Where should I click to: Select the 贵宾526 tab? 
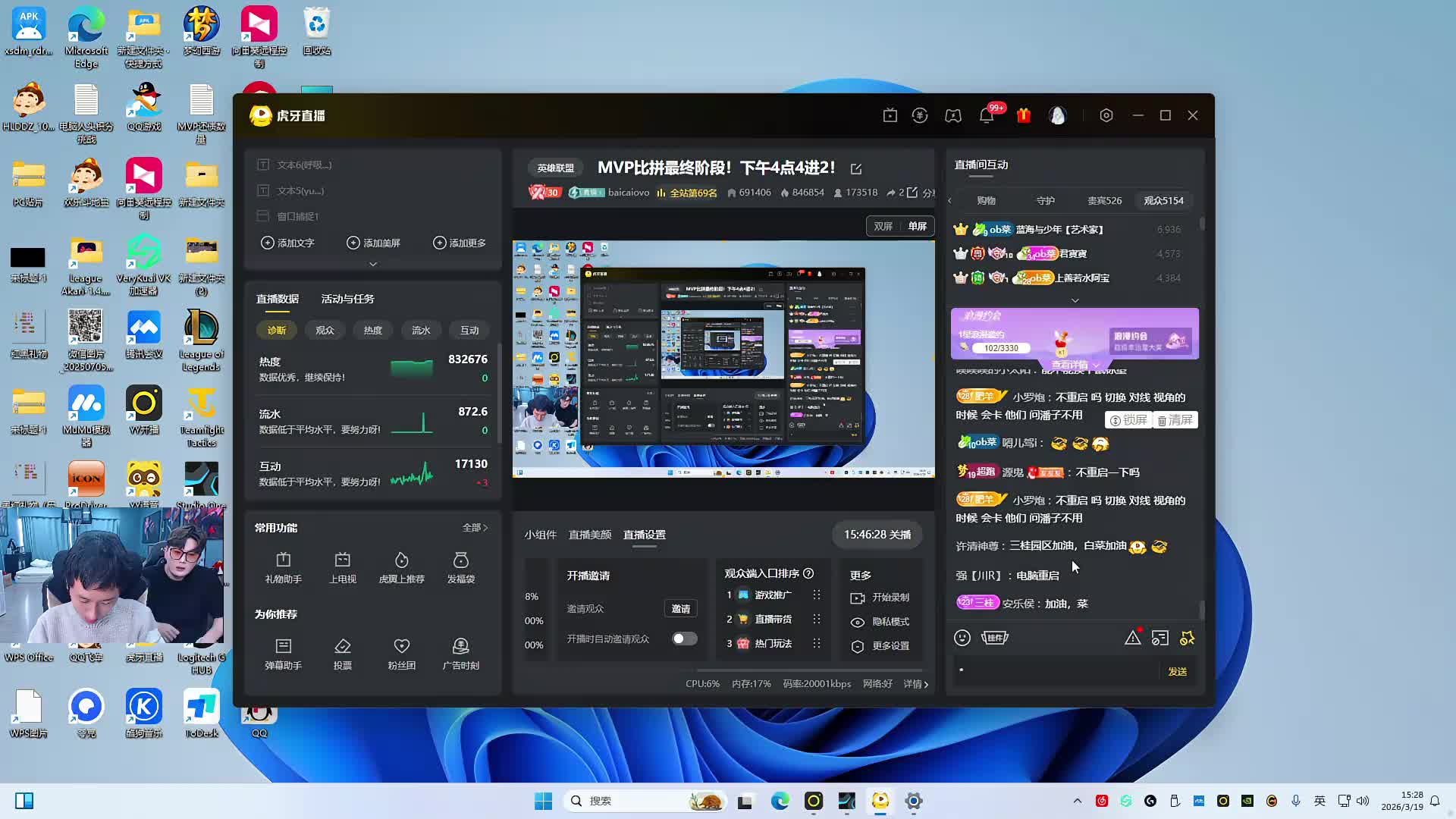point(1104,200)
